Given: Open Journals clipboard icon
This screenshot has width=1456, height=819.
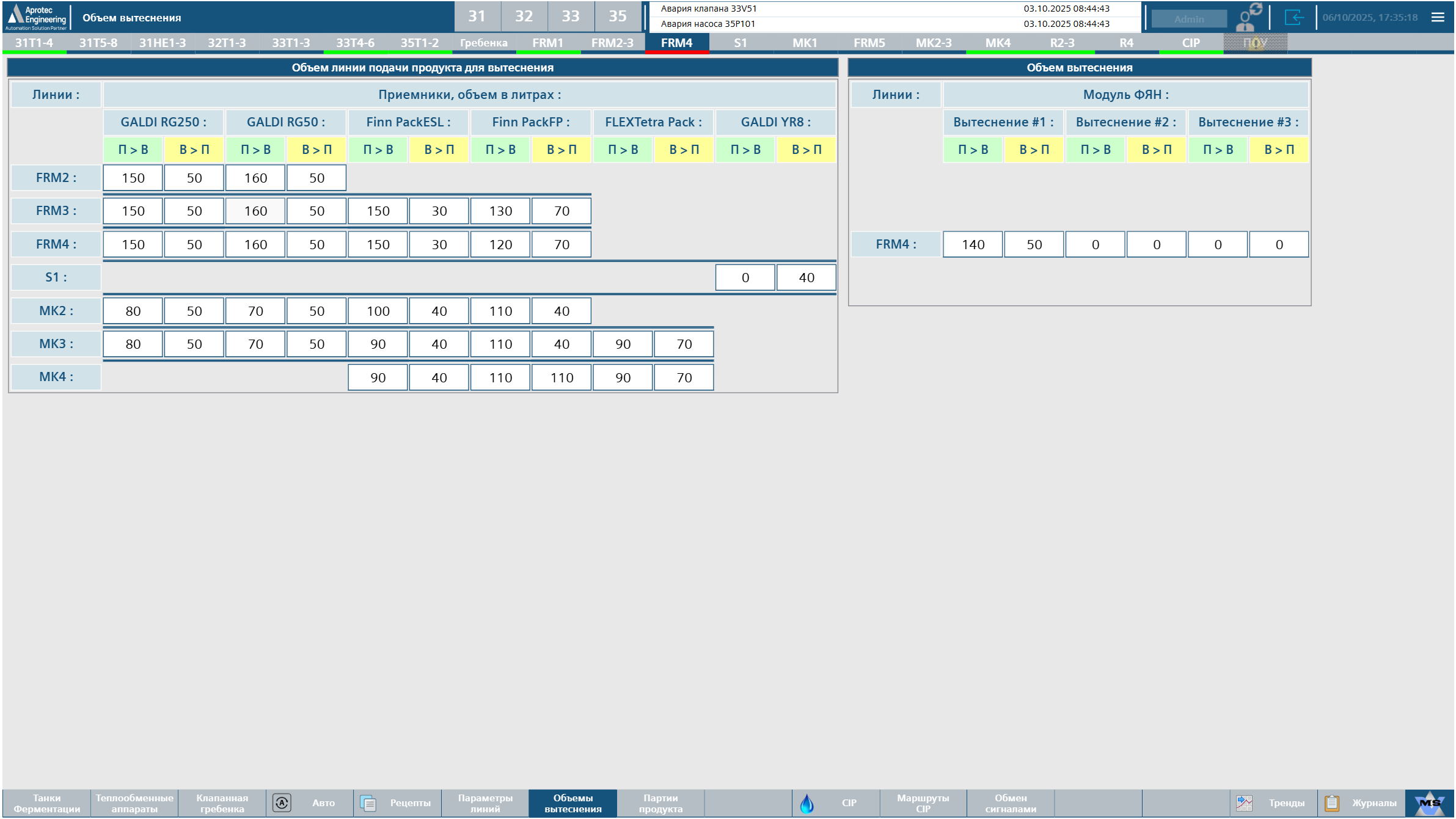Looking at the screenshot, I should click(1332, 803).
